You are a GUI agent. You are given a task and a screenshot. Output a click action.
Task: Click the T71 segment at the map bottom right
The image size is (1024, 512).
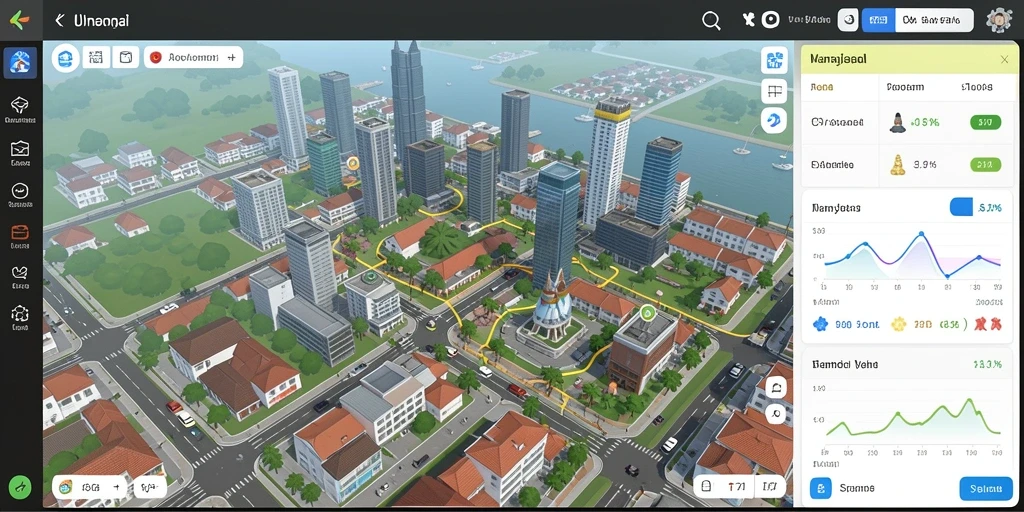[736, 487]
